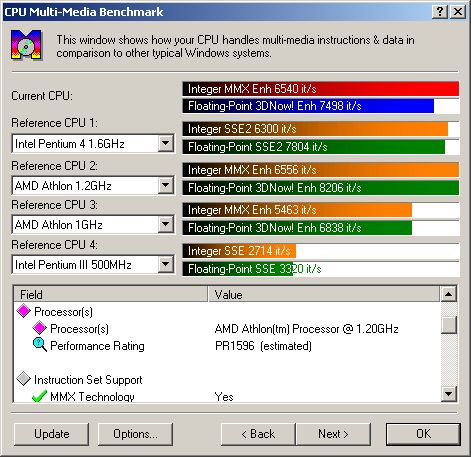Click the value 'PR1596 (estimated)'
471x457 pixels.
click(263, 346)
